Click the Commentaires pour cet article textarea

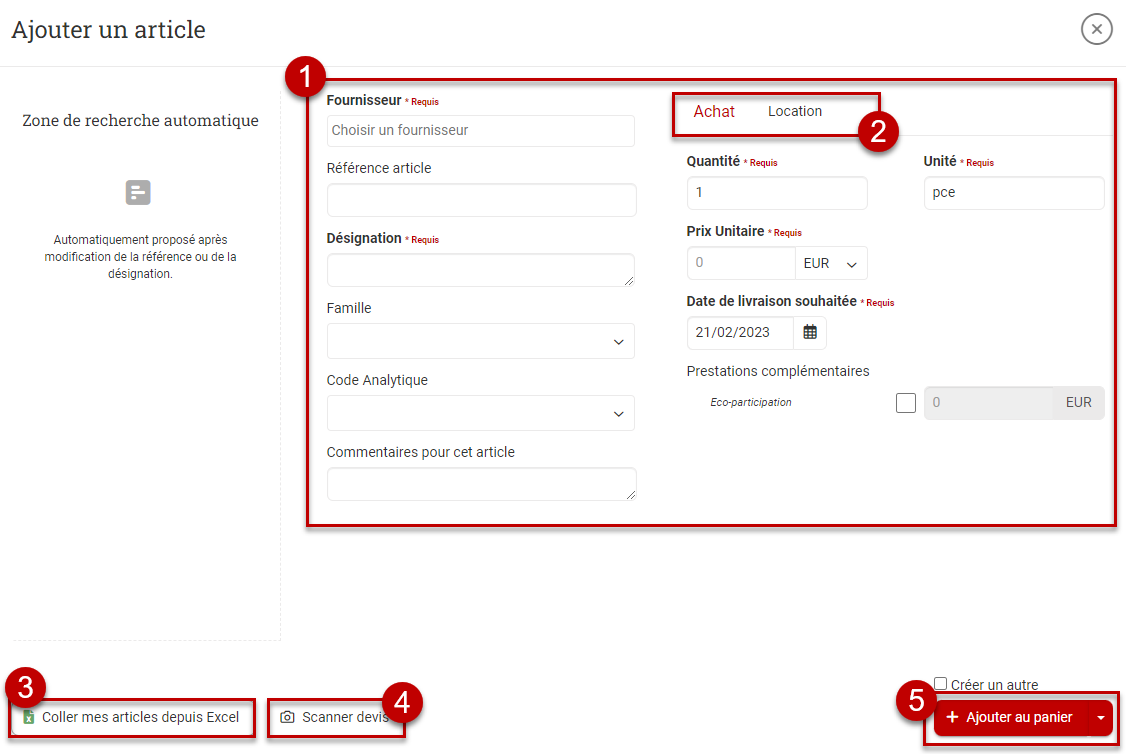point(481,484)
